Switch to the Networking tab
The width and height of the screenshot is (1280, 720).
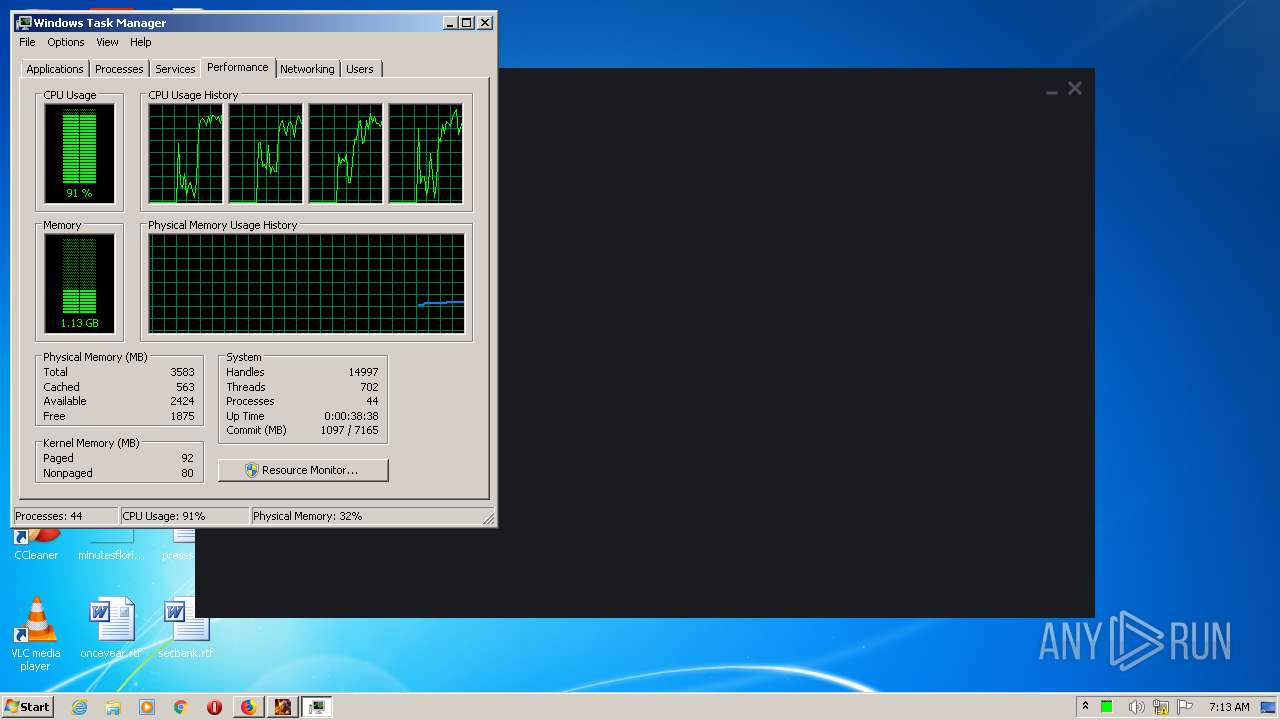click(x=307, y=69)
